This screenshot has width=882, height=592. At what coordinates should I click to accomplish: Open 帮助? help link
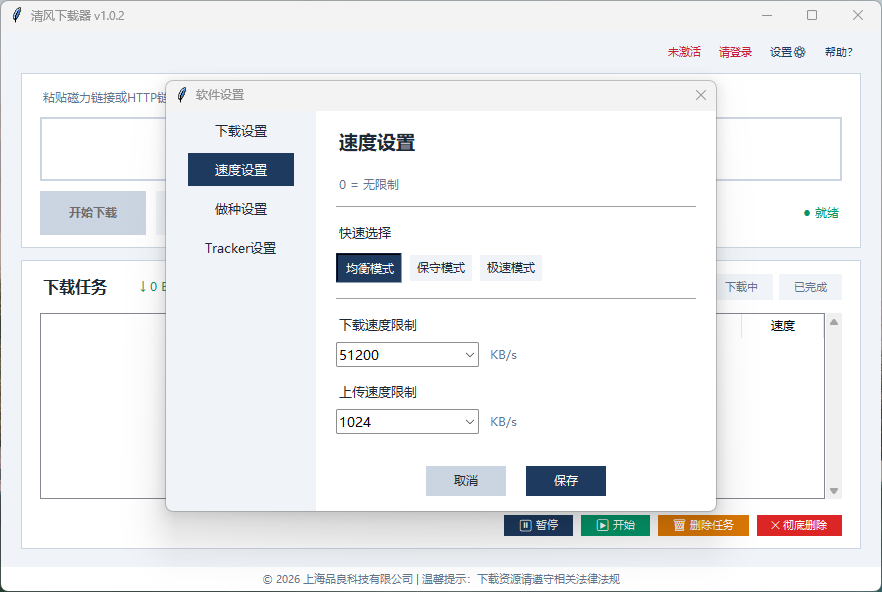839,52
